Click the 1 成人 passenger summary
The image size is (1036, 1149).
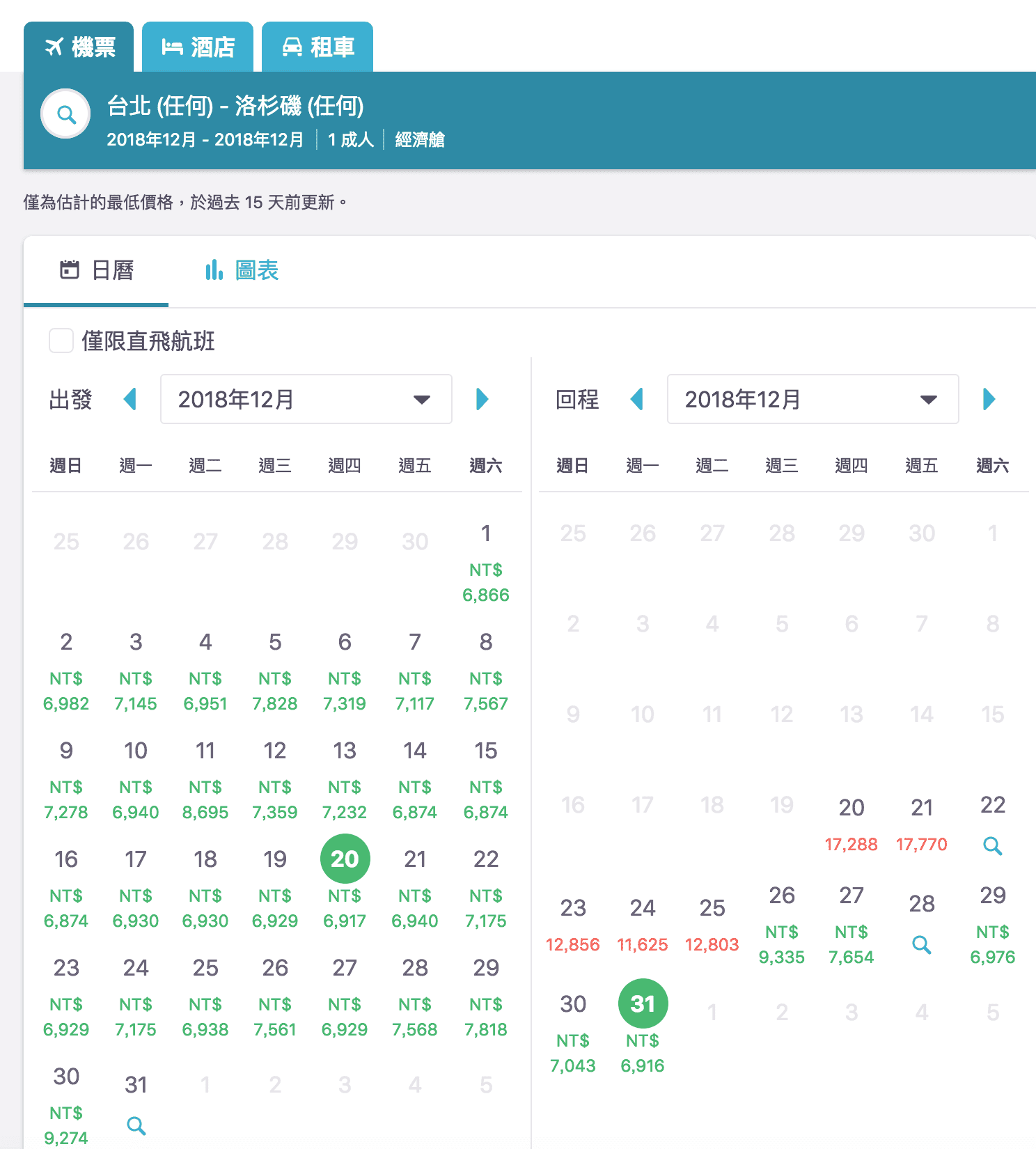(351, 140)
